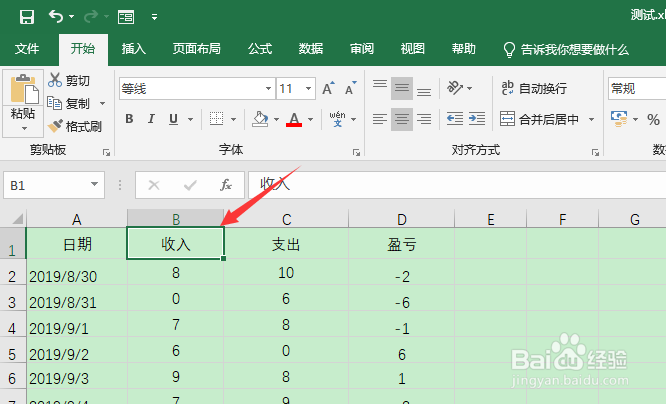Switch to the 插入 ribbon tab

coord(134,49)
